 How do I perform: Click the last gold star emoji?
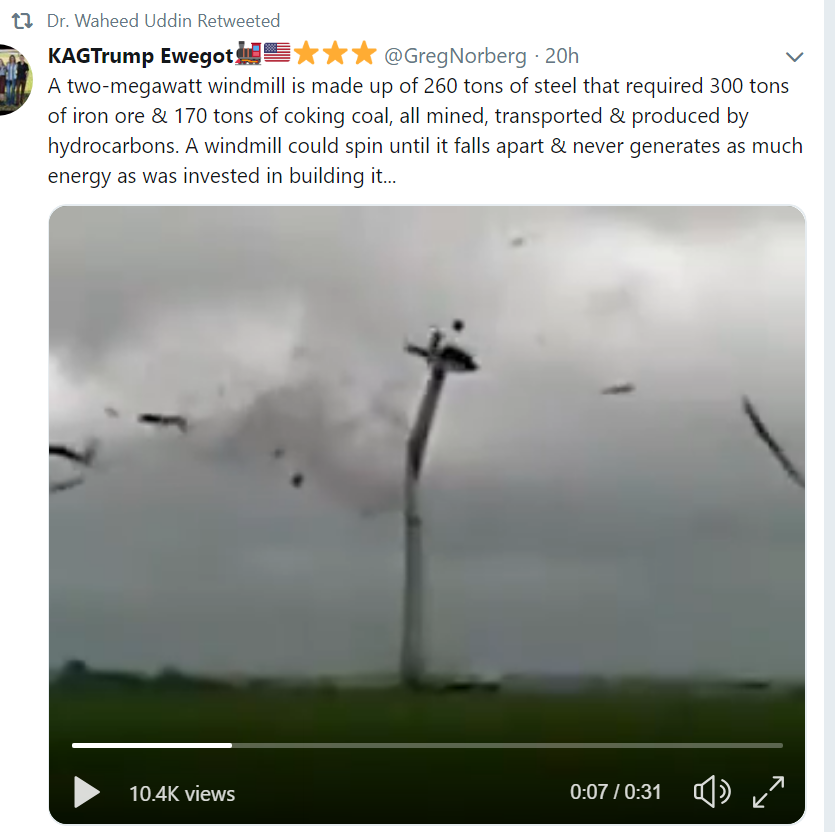(x=363, y=54)
